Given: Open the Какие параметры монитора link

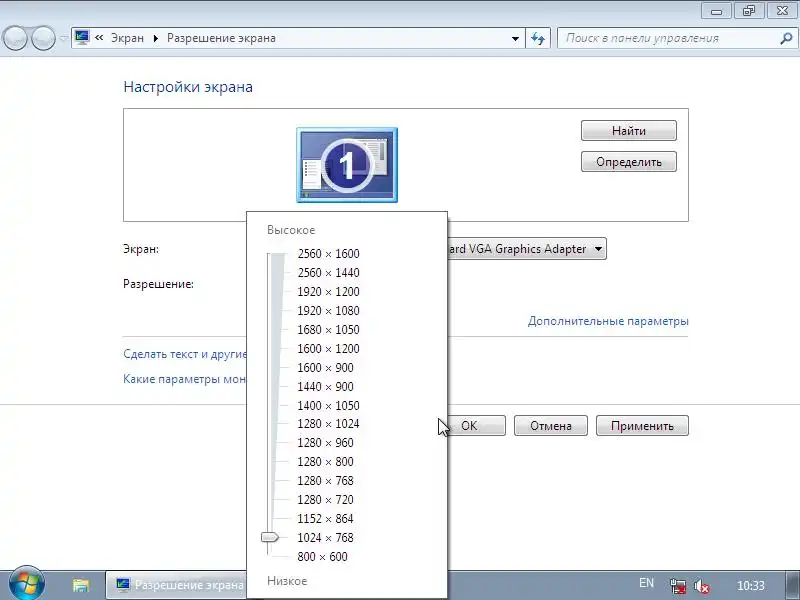Looking at the screenshot, I should coord(185,379).
